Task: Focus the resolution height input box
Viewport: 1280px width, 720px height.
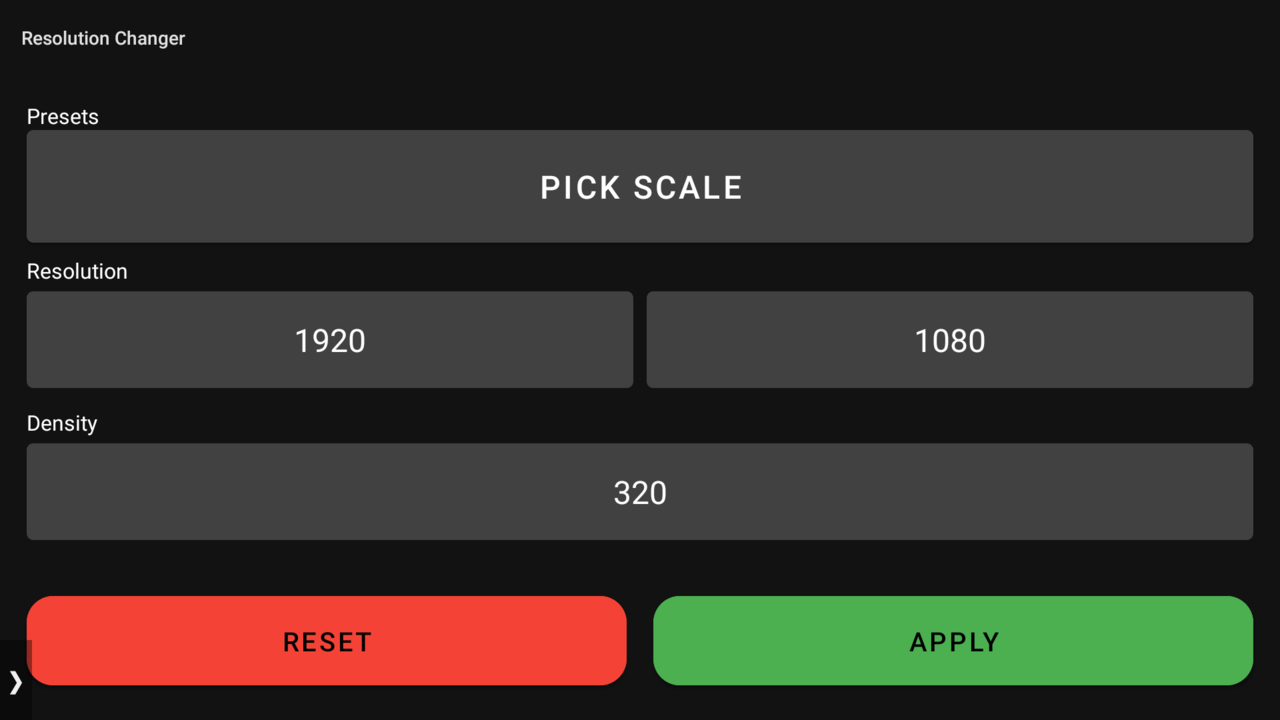Action: tap(950, 341)
